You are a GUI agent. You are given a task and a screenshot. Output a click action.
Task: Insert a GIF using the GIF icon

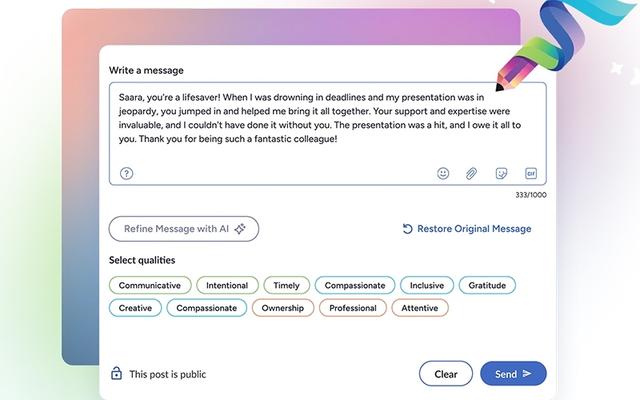click(531, 173)
